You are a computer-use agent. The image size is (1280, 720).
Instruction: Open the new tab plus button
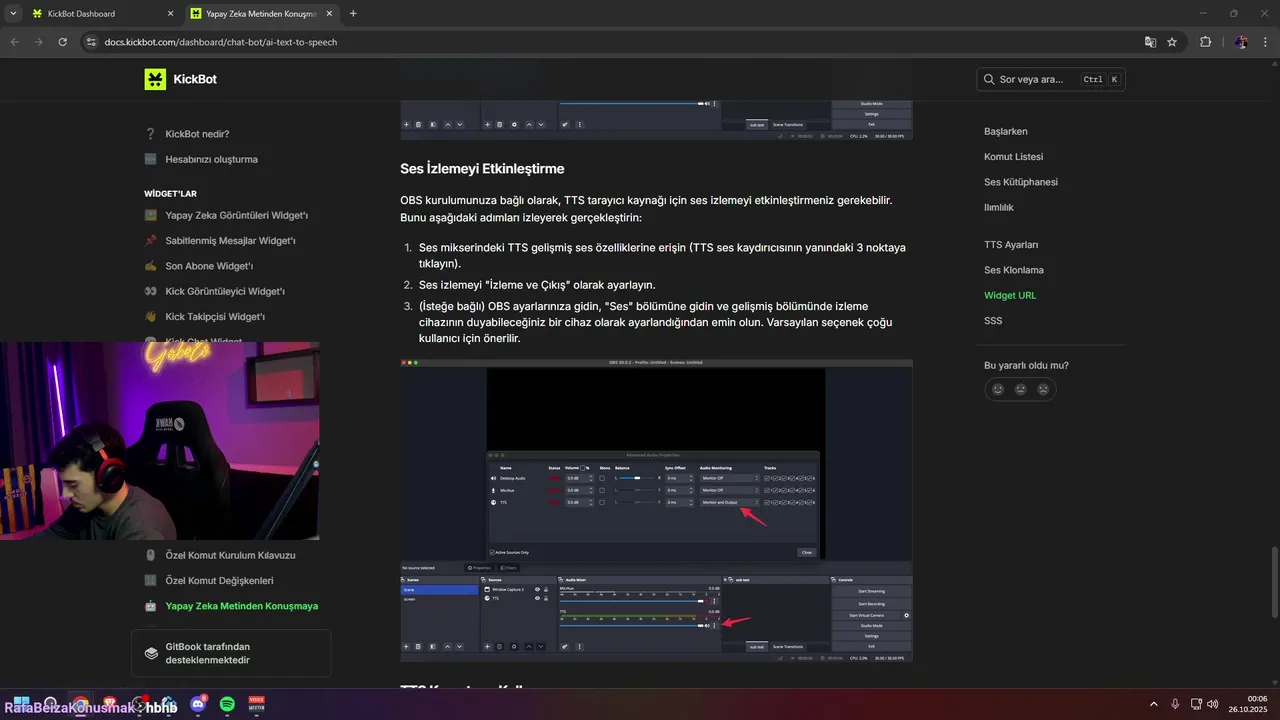click(x=353, y=14)
